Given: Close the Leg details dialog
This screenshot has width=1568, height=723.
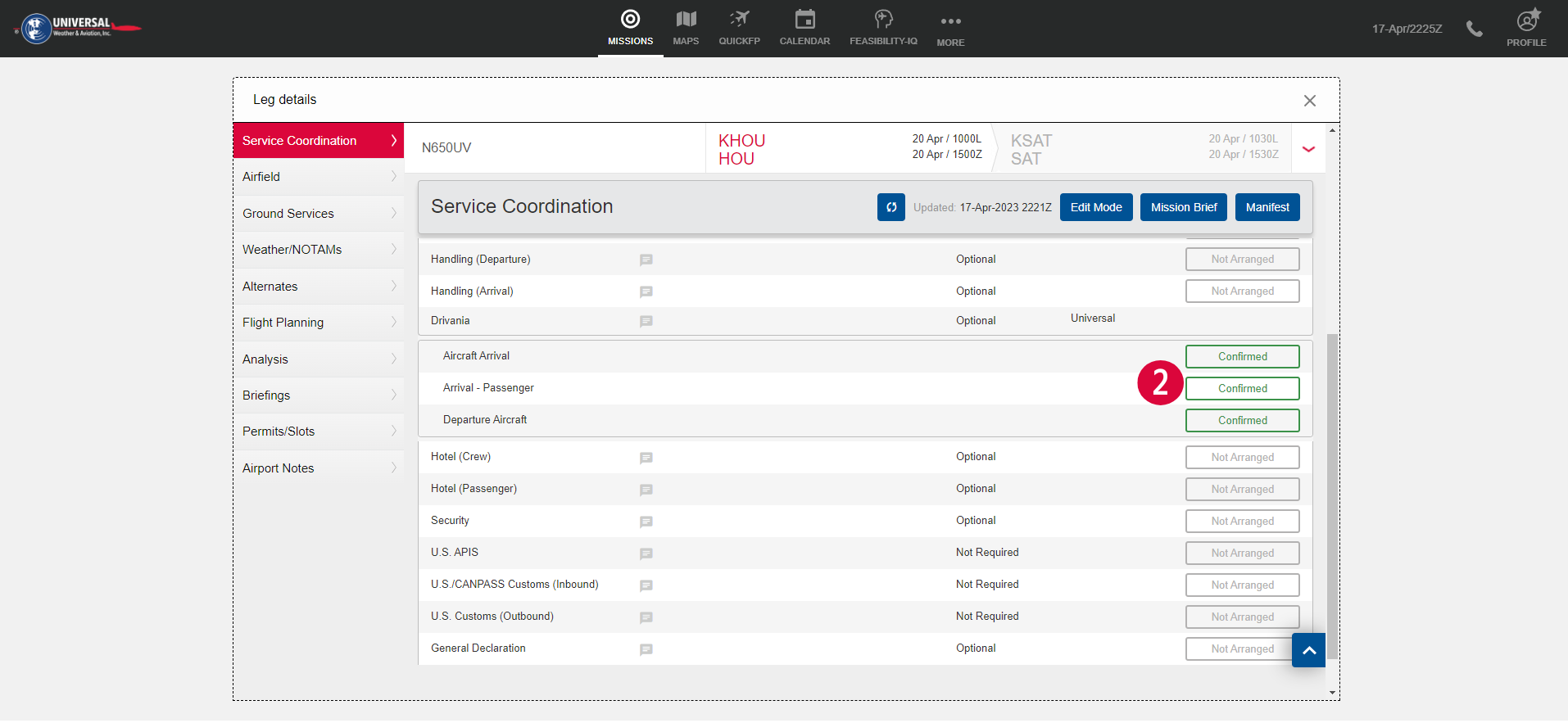Looking at the screenshot, I should (x=1309, y=100).
